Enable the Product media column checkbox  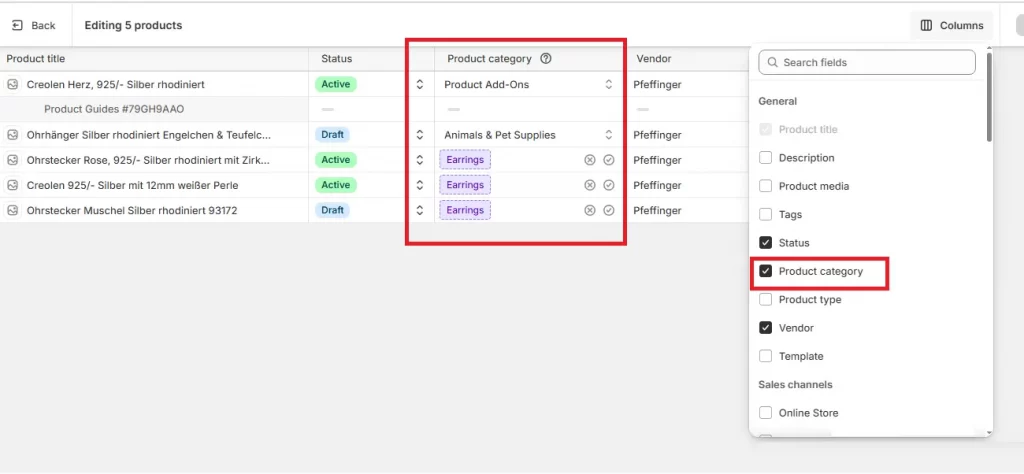click(765, 186)
